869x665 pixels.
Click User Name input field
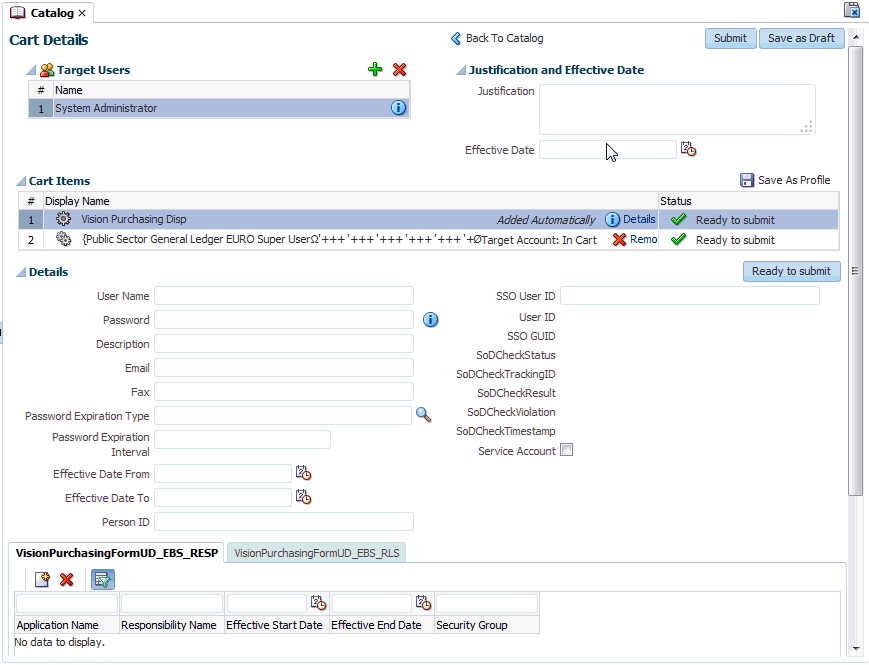[284, 295]
